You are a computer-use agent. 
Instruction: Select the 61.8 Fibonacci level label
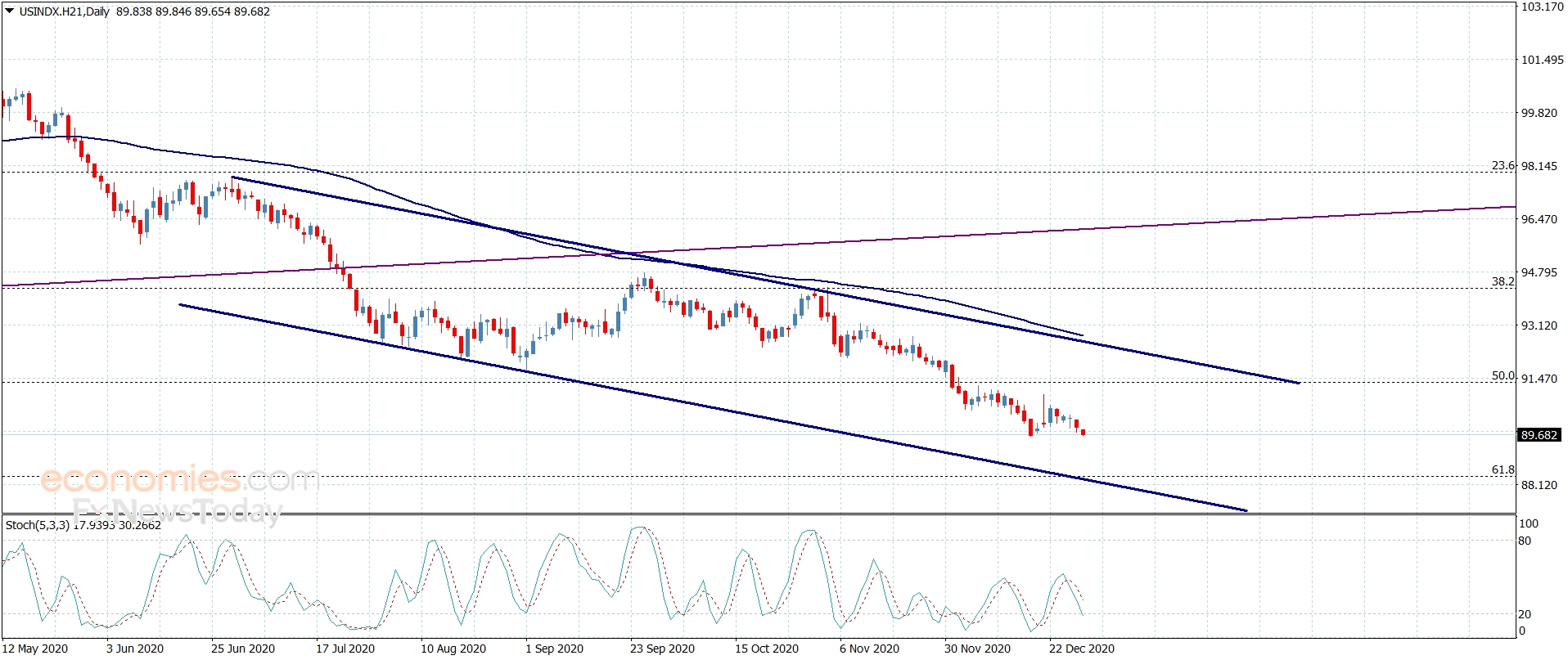coord(1503,470)
